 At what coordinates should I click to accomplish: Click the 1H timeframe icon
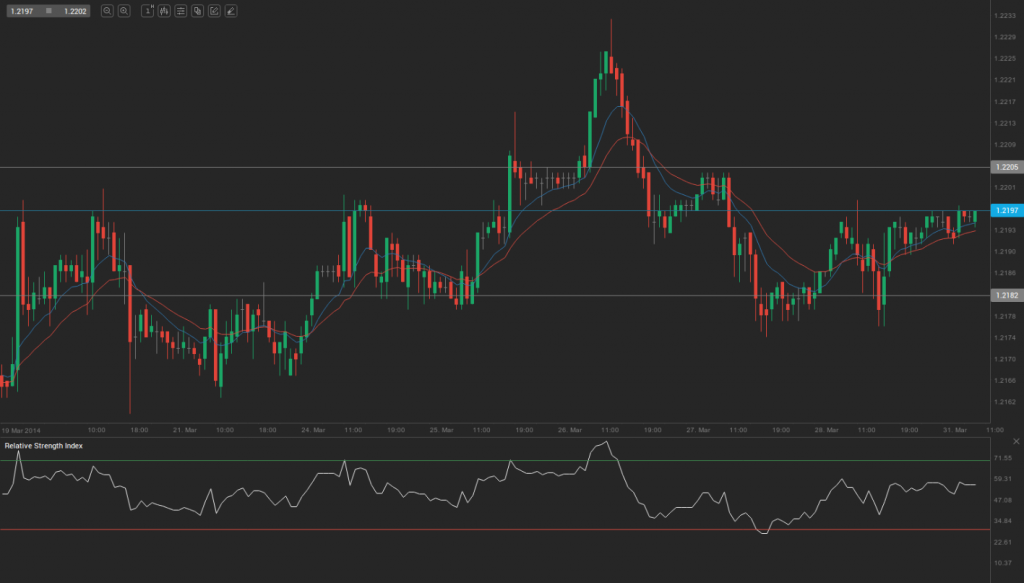click(147, 10)
